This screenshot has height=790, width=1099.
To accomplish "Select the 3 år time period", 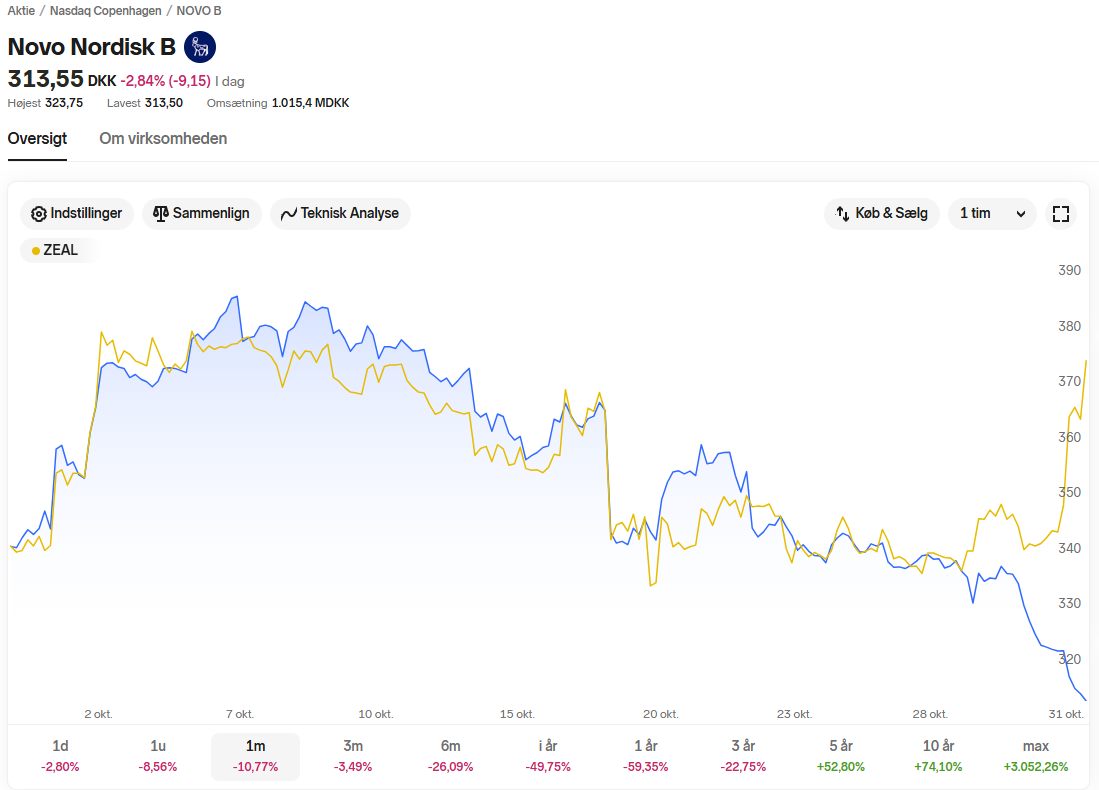I will [743, 756].
